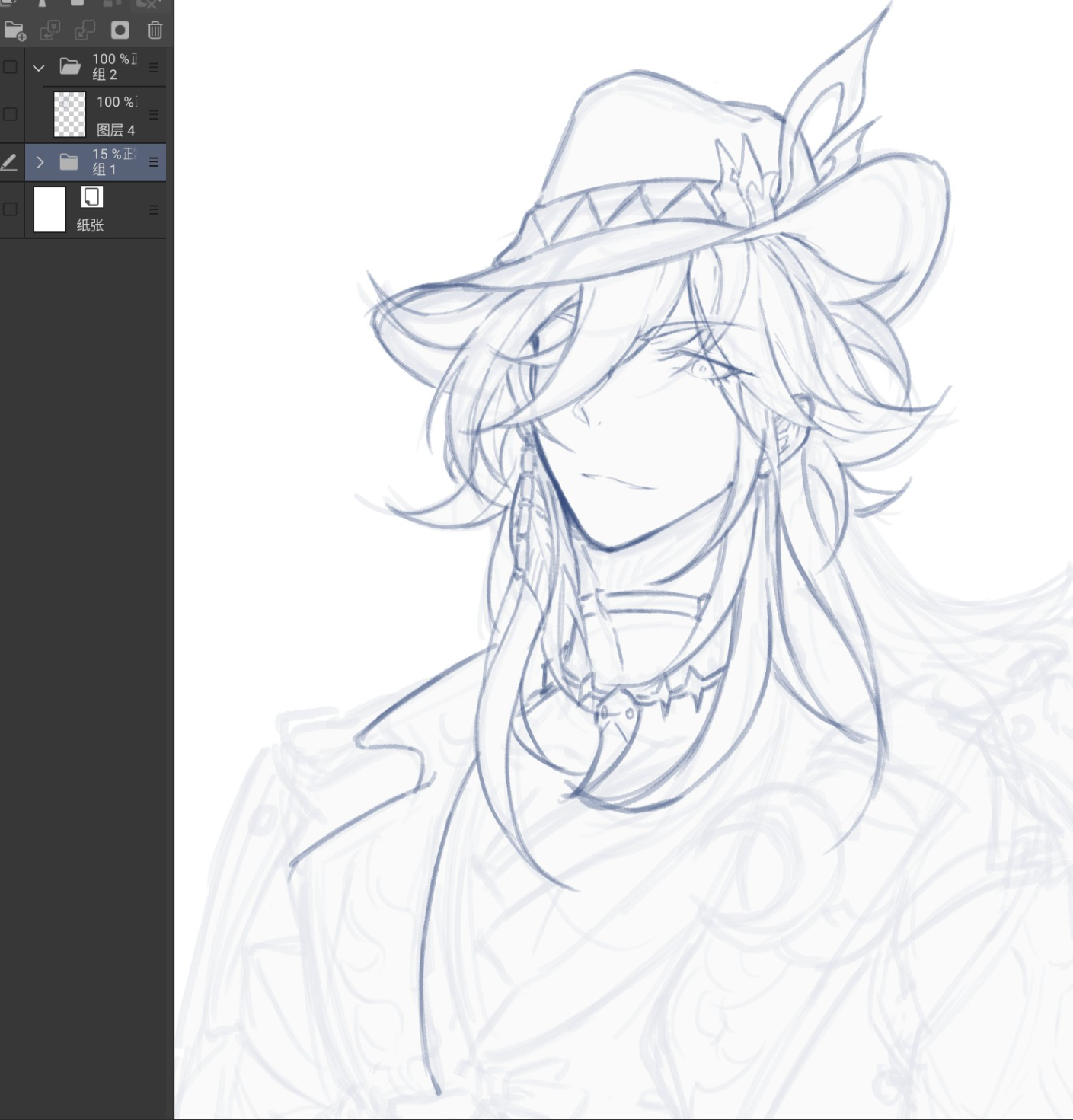Toggle the checkbox beside 组 2 folder

11,67
